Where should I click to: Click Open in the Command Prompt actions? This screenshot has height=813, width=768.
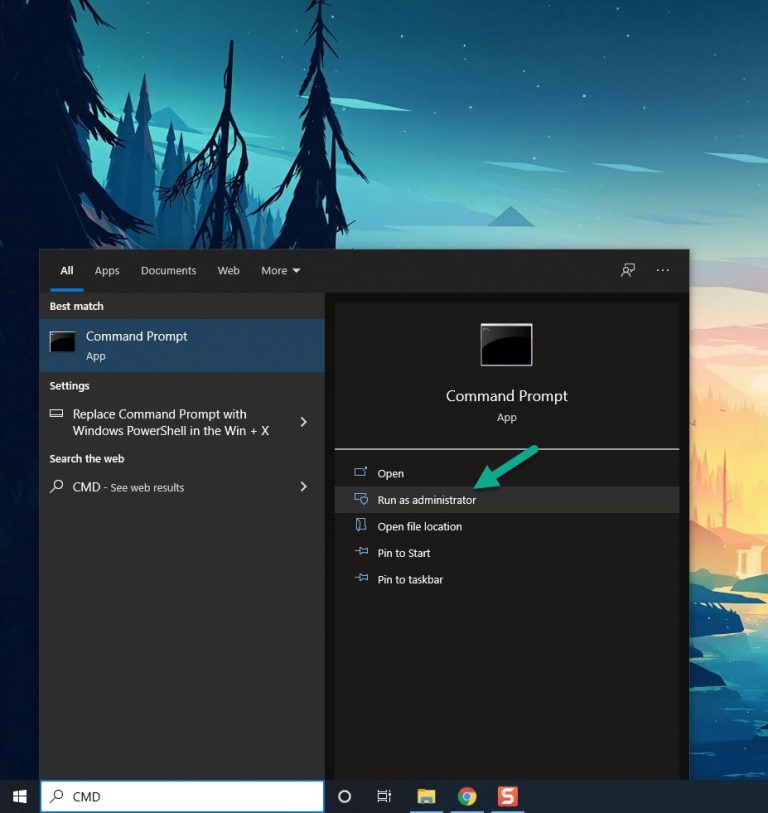pos(507,473)
